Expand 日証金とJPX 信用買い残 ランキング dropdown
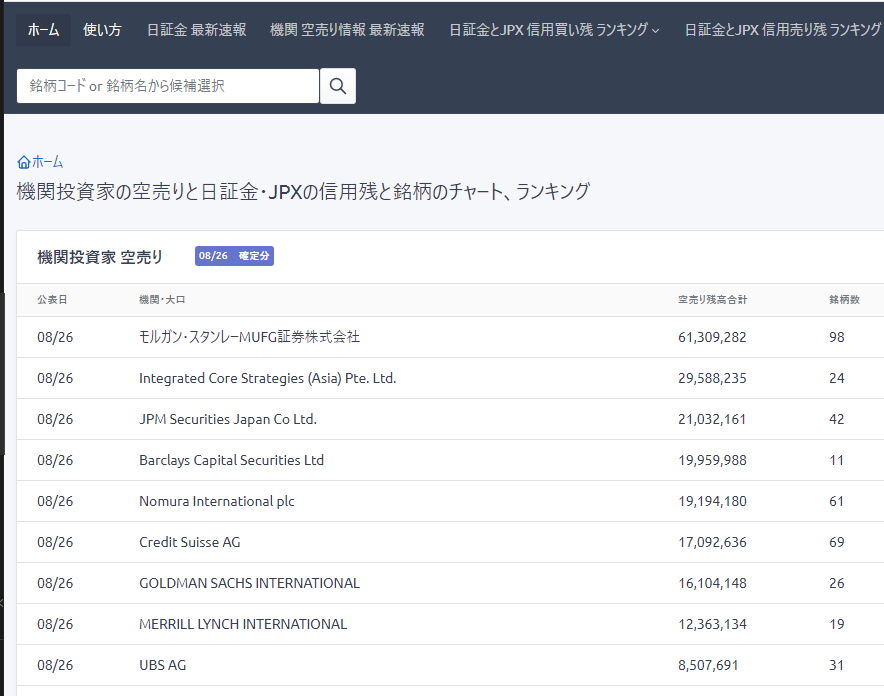This screenshot has height=696, width=884. pos(554,30)
